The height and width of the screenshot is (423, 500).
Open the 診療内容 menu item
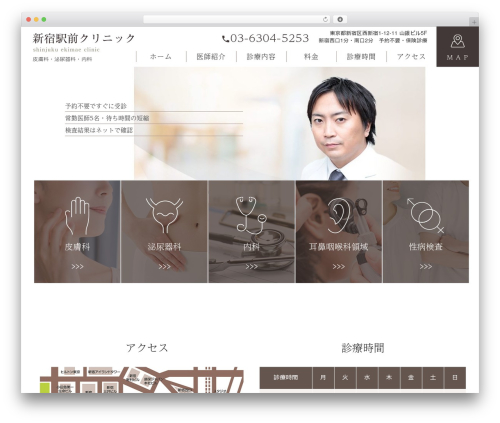261,57
